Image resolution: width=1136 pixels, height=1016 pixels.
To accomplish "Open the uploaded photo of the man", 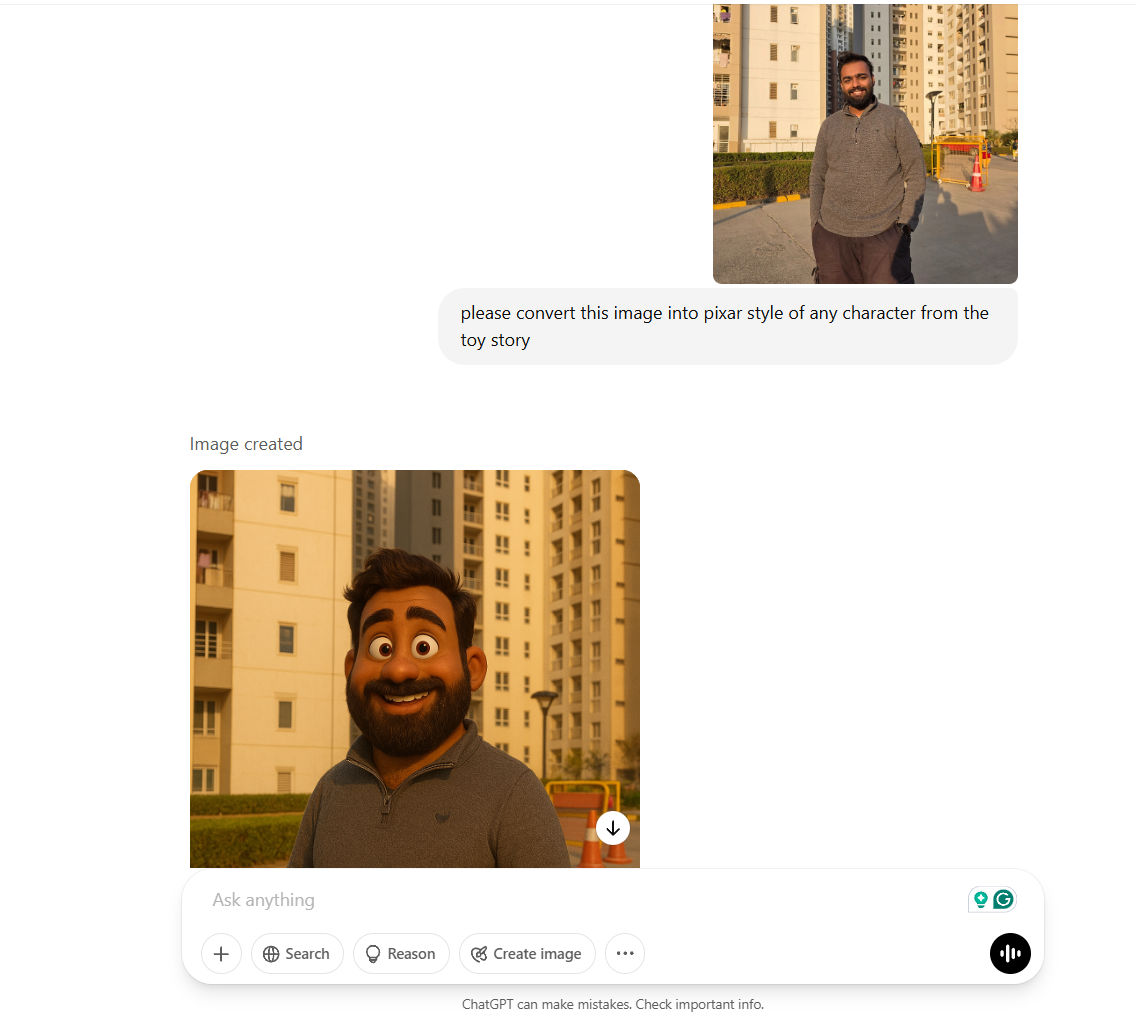I will (865, 143).
